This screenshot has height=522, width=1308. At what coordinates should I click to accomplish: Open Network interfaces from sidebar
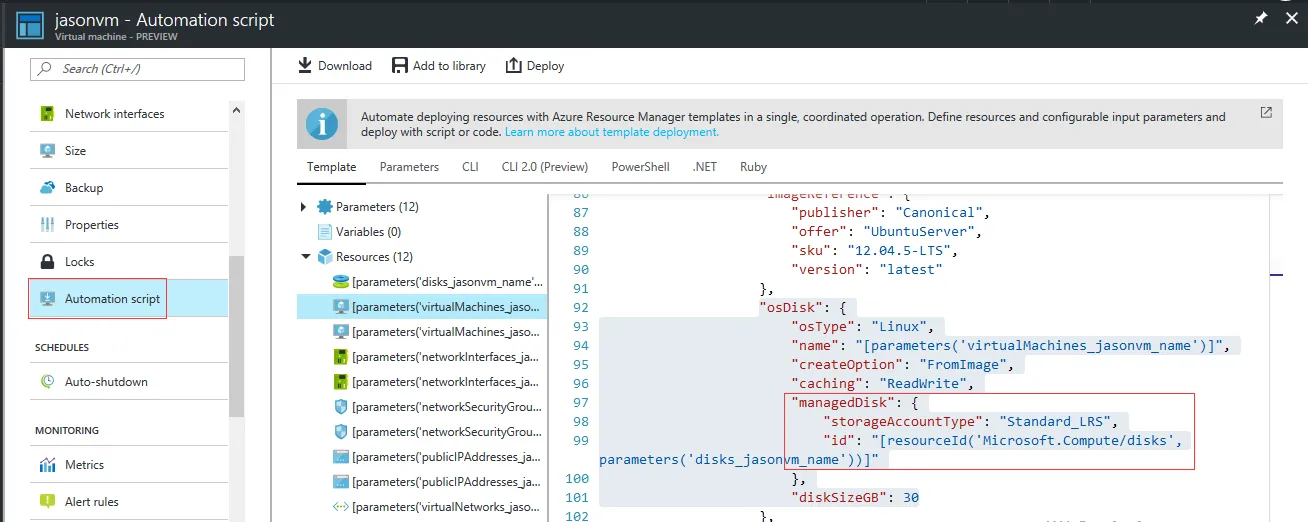[x=114, y=114]
